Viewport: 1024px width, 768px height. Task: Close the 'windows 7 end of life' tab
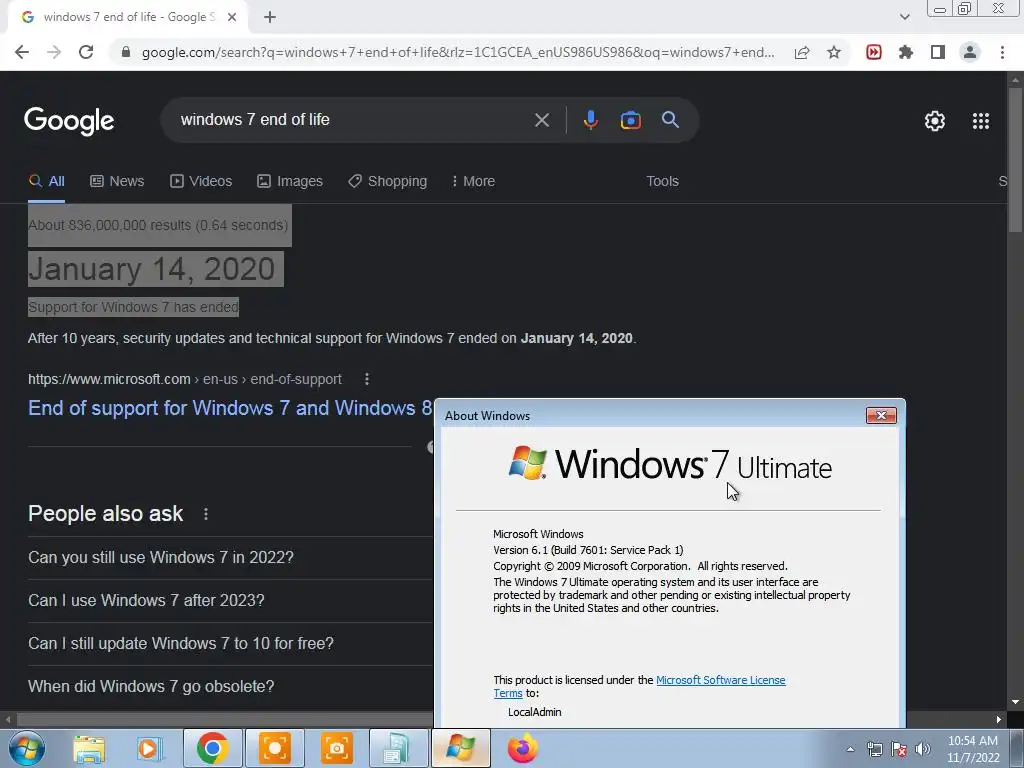(x=232, y=18)
